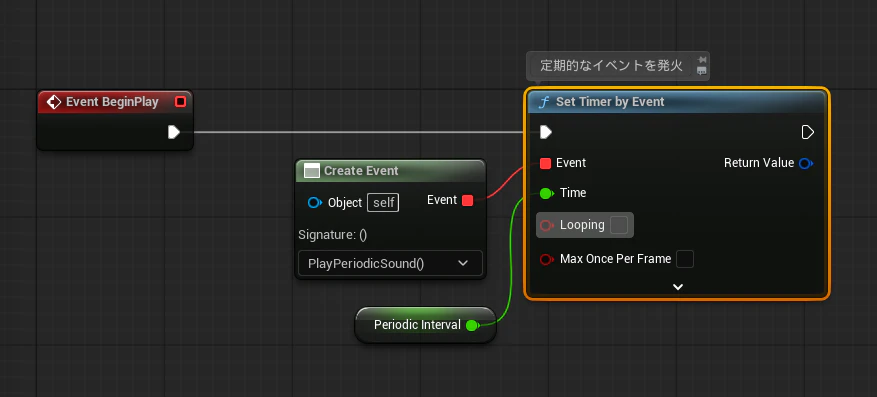Select the Create Event node title
This screenshot has height=397, width=877.
click(x=361, y=171)
